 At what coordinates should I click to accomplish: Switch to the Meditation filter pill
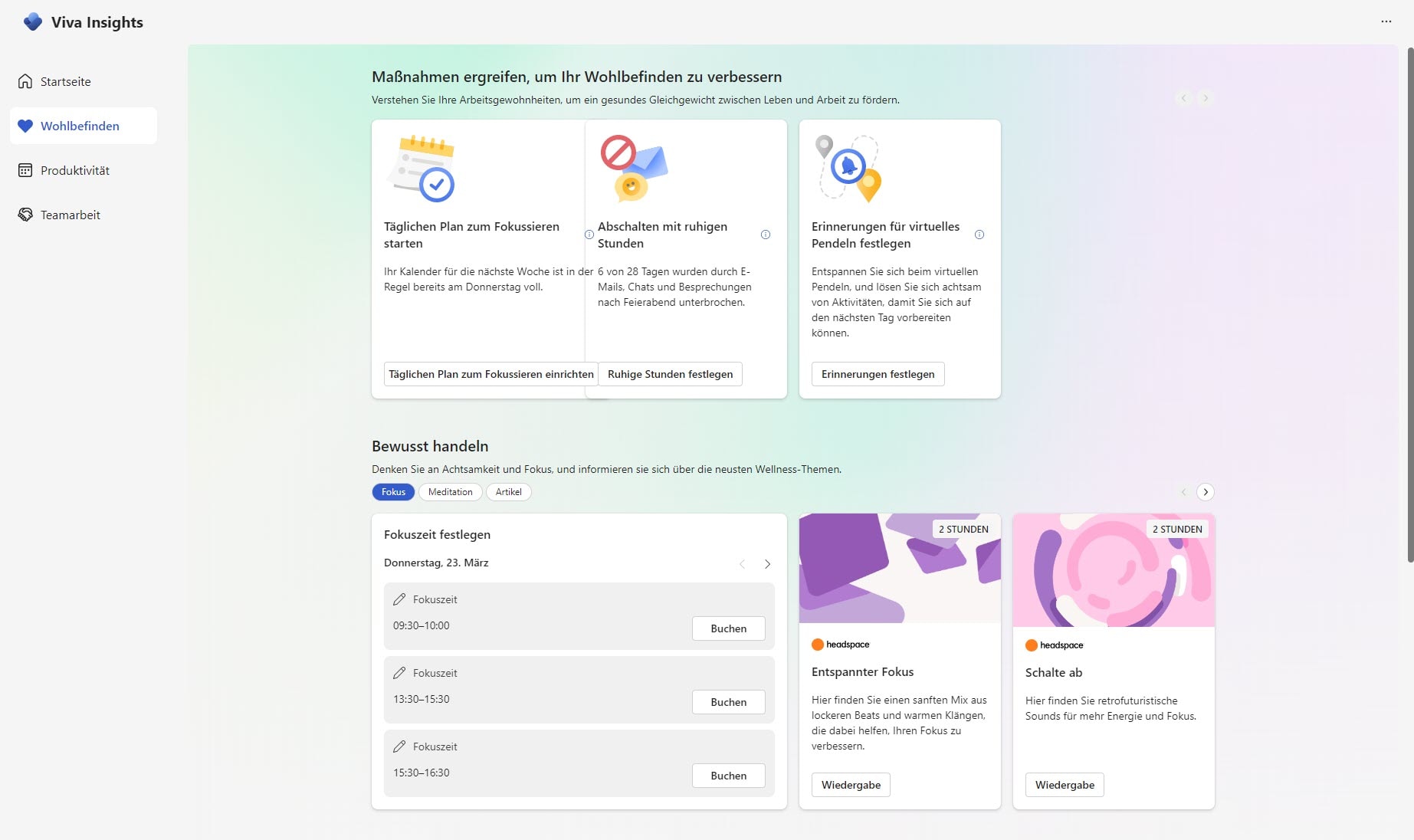point(450,492)
